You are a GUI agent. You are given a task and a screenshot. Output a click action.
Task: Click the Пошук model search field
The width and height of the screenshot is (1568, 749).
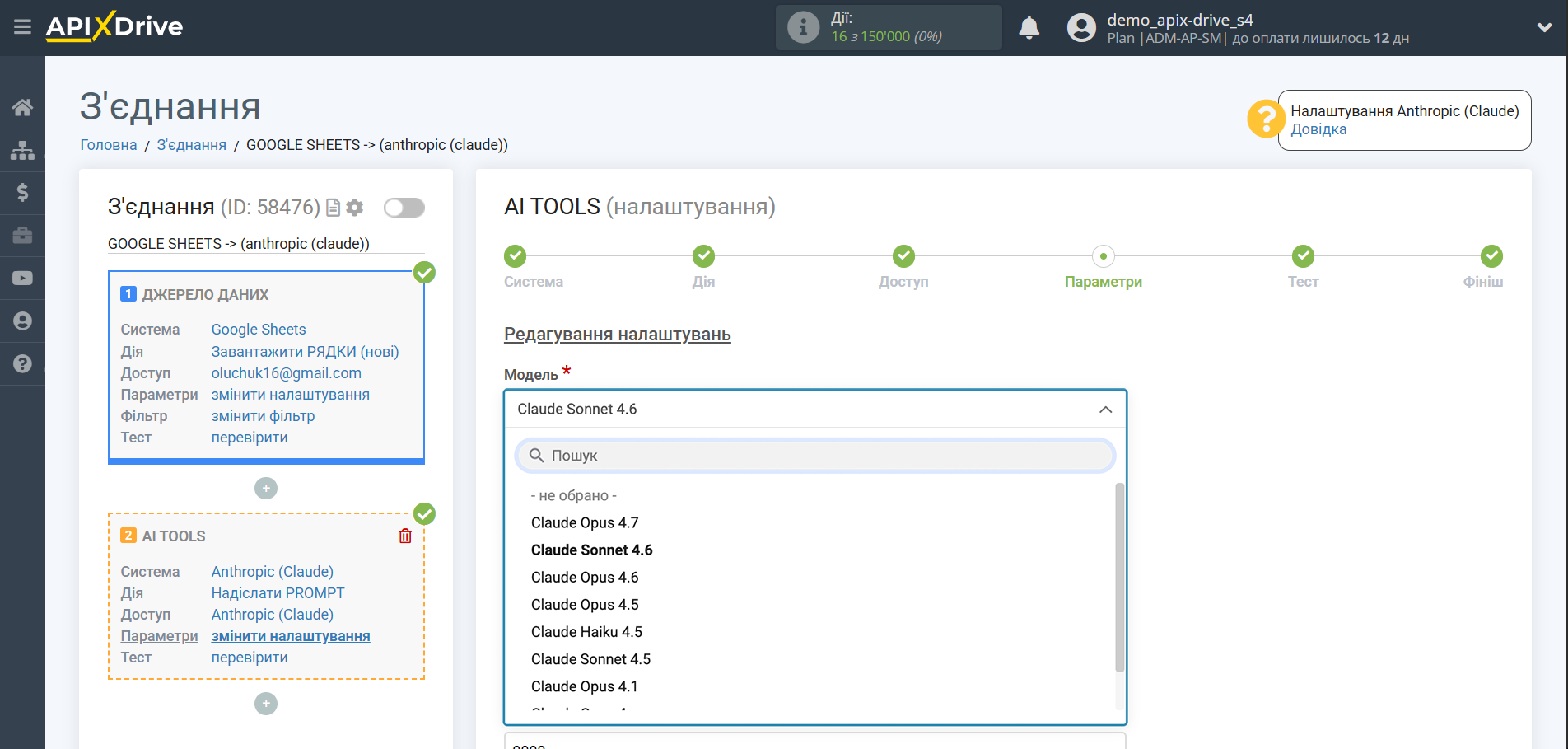coord(815,456)
